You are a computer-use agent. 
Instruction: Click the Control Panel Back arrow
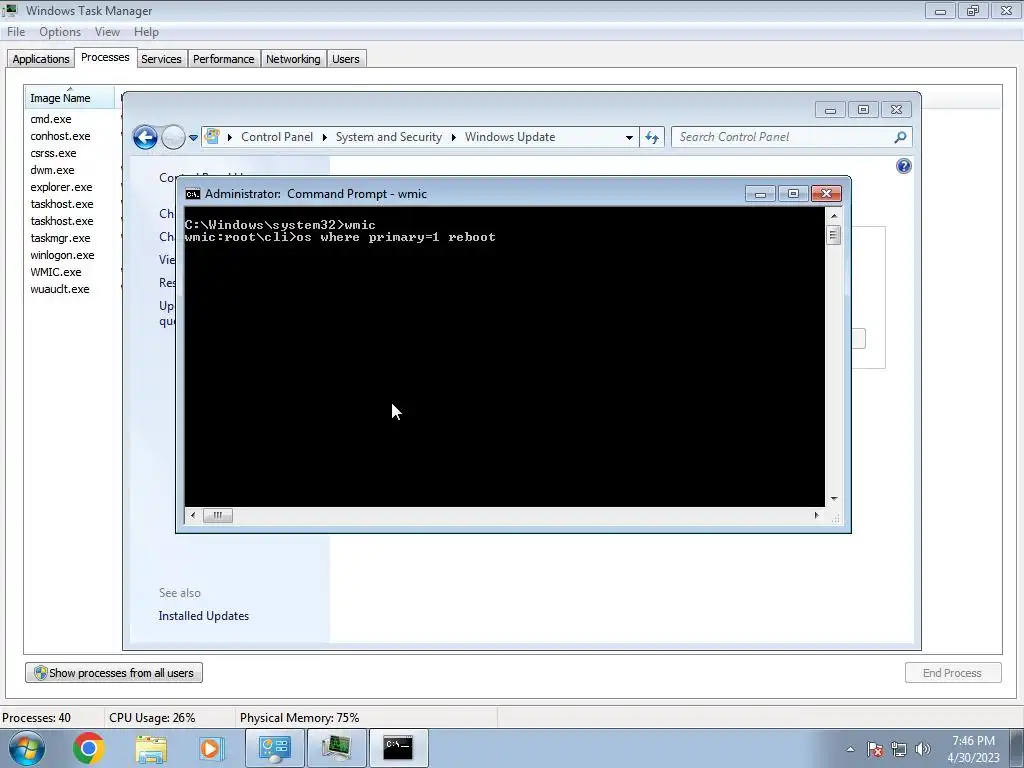tap(145, 137)
